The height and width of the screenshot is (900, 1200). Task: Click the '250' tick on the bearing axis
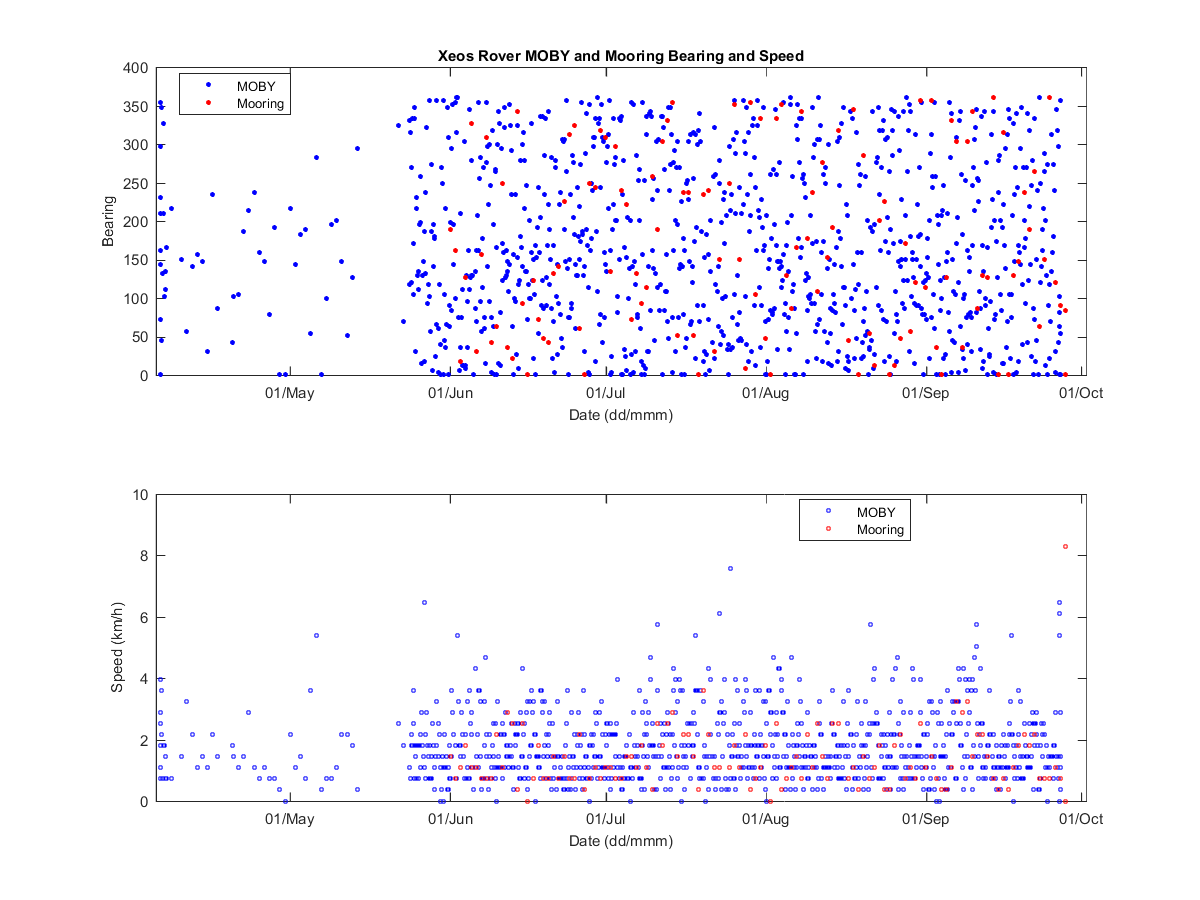138,183
